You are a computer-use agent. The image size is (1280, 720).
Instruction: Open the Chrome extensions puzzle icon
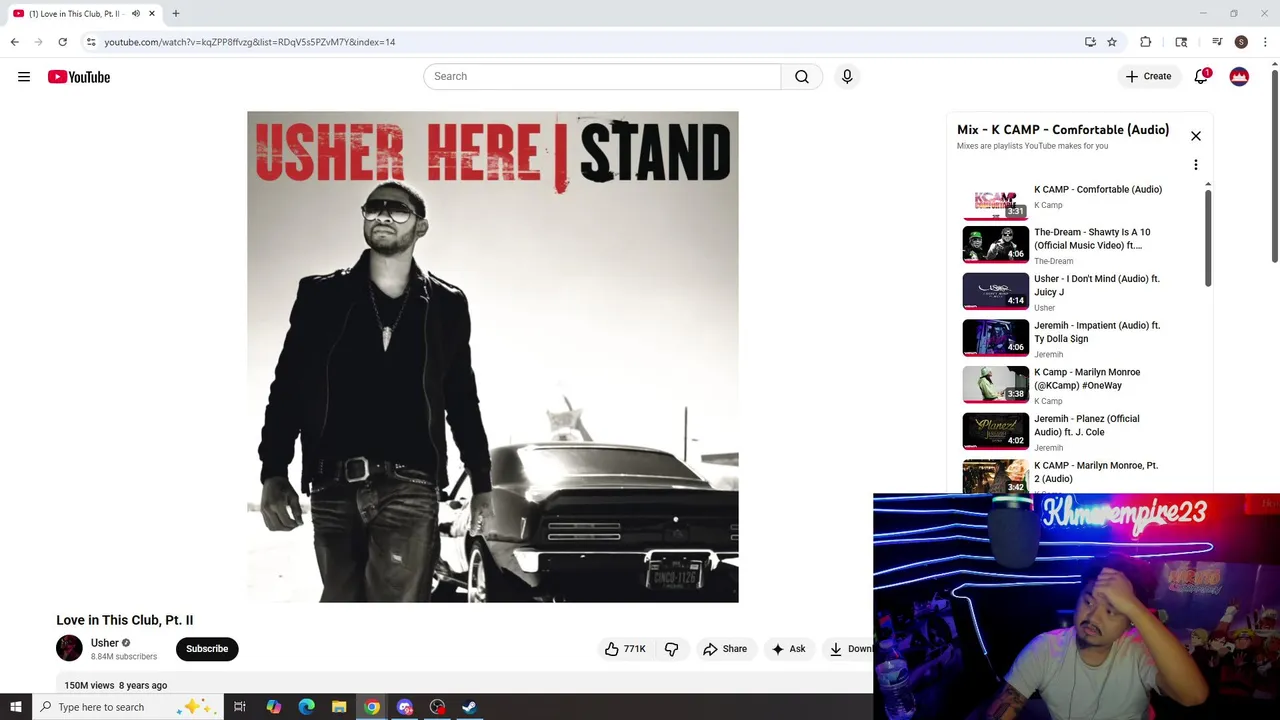point(1146,42)
